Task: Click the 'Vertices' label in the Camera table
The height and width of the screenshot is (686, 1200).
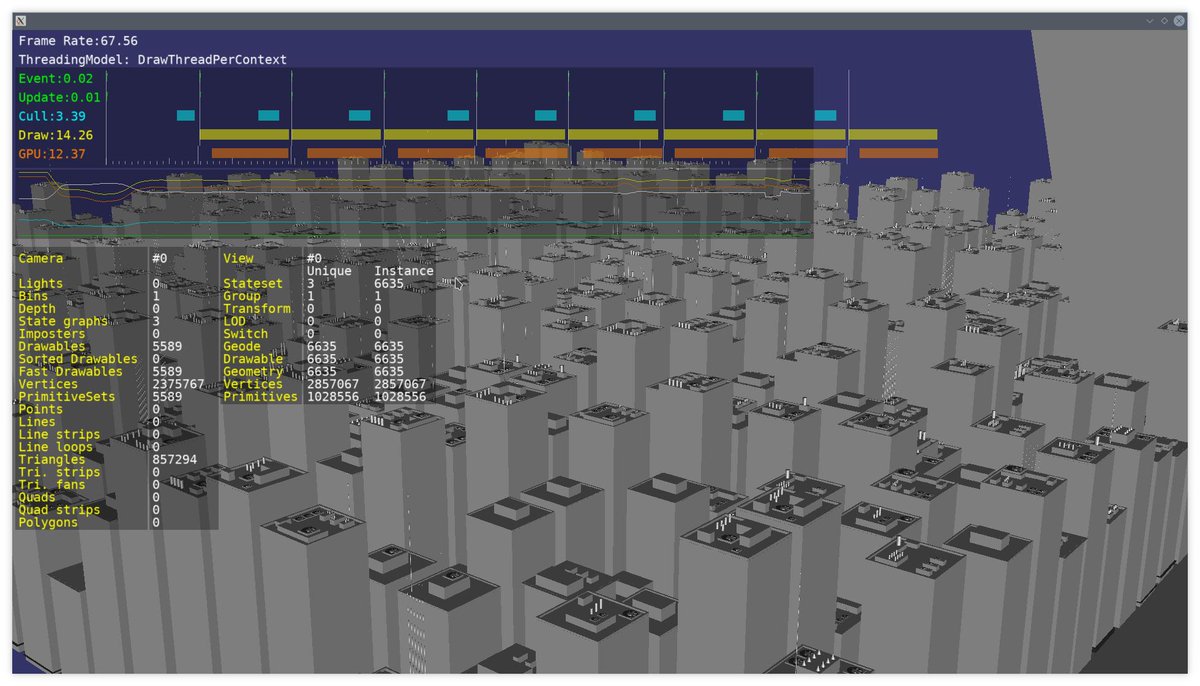Action: point(48,384)
